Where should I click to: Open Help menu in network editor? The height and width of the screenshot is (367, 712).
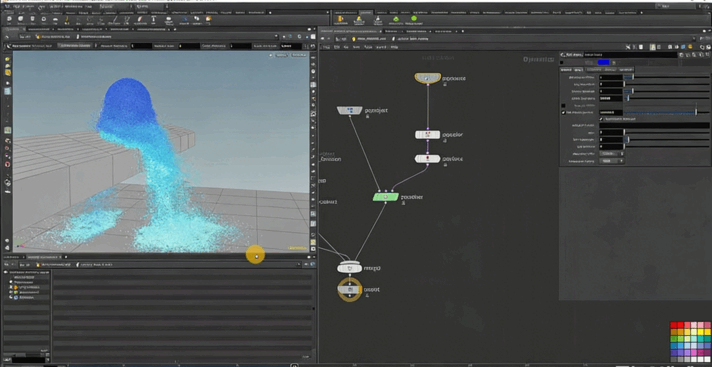(x=394, y=47)
